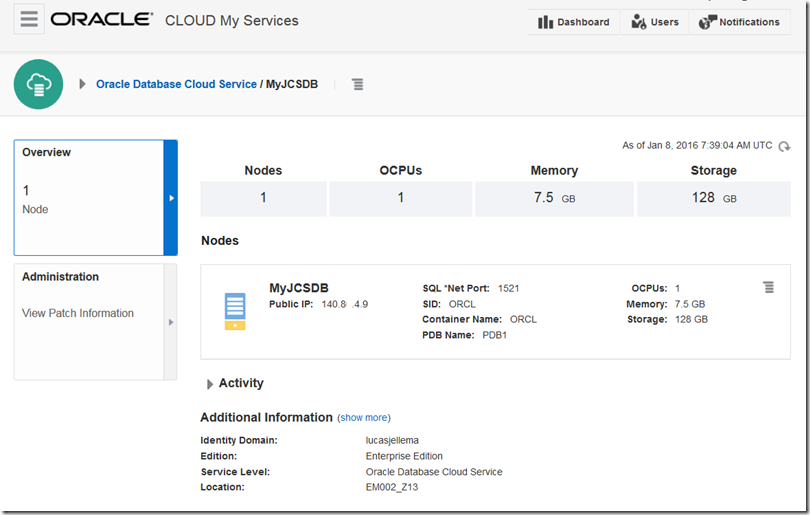Image resolution: width=810 pixels, height=515 pixels.
Task: Click the green cloud database service icon
Action: 39,84
